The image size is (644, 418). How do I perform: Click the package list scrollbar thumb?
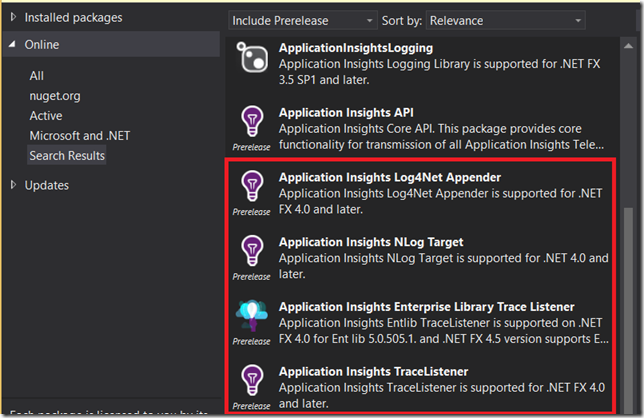coord(628,310)
